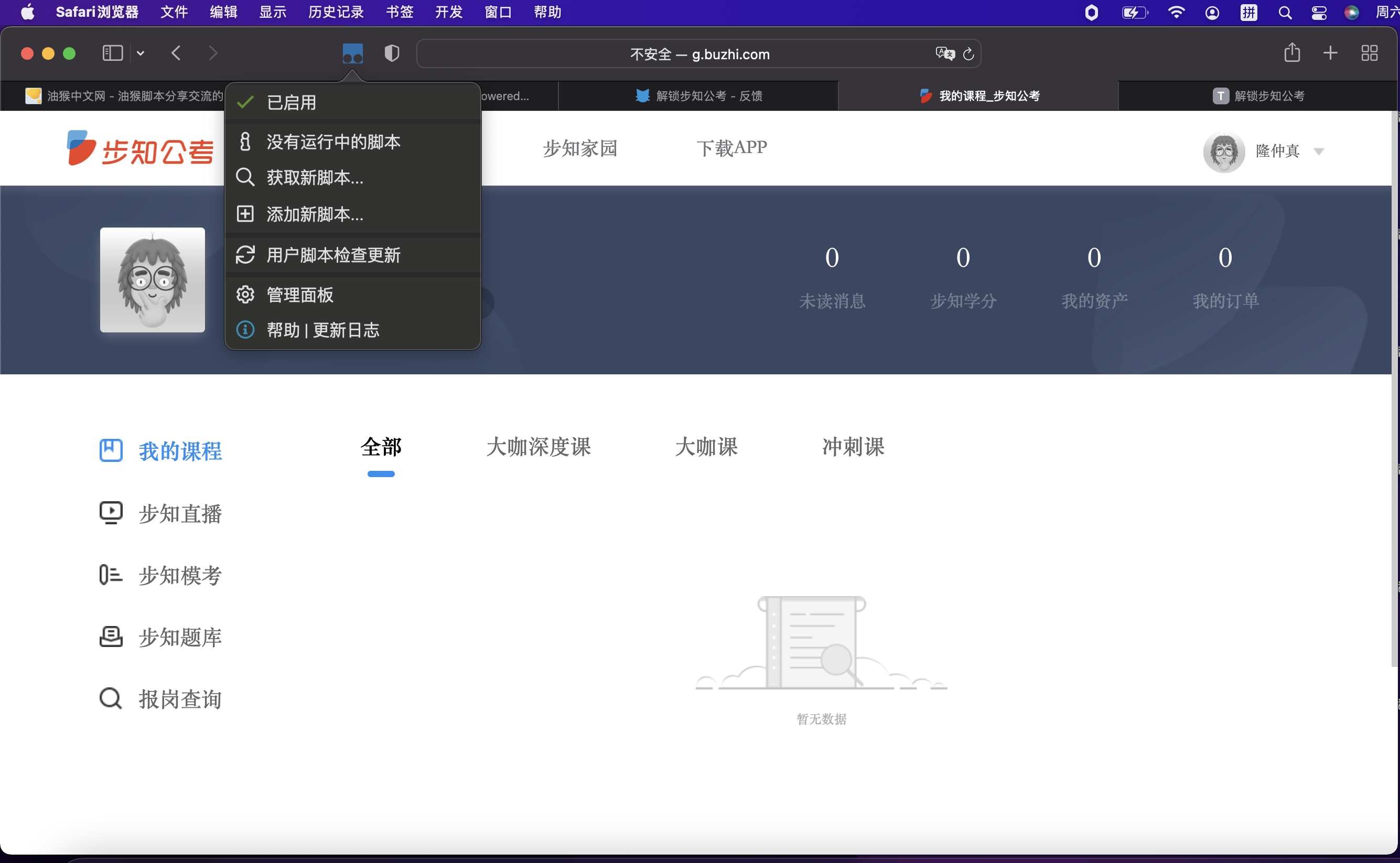Click the privacy shield icon

click(392, 53)
